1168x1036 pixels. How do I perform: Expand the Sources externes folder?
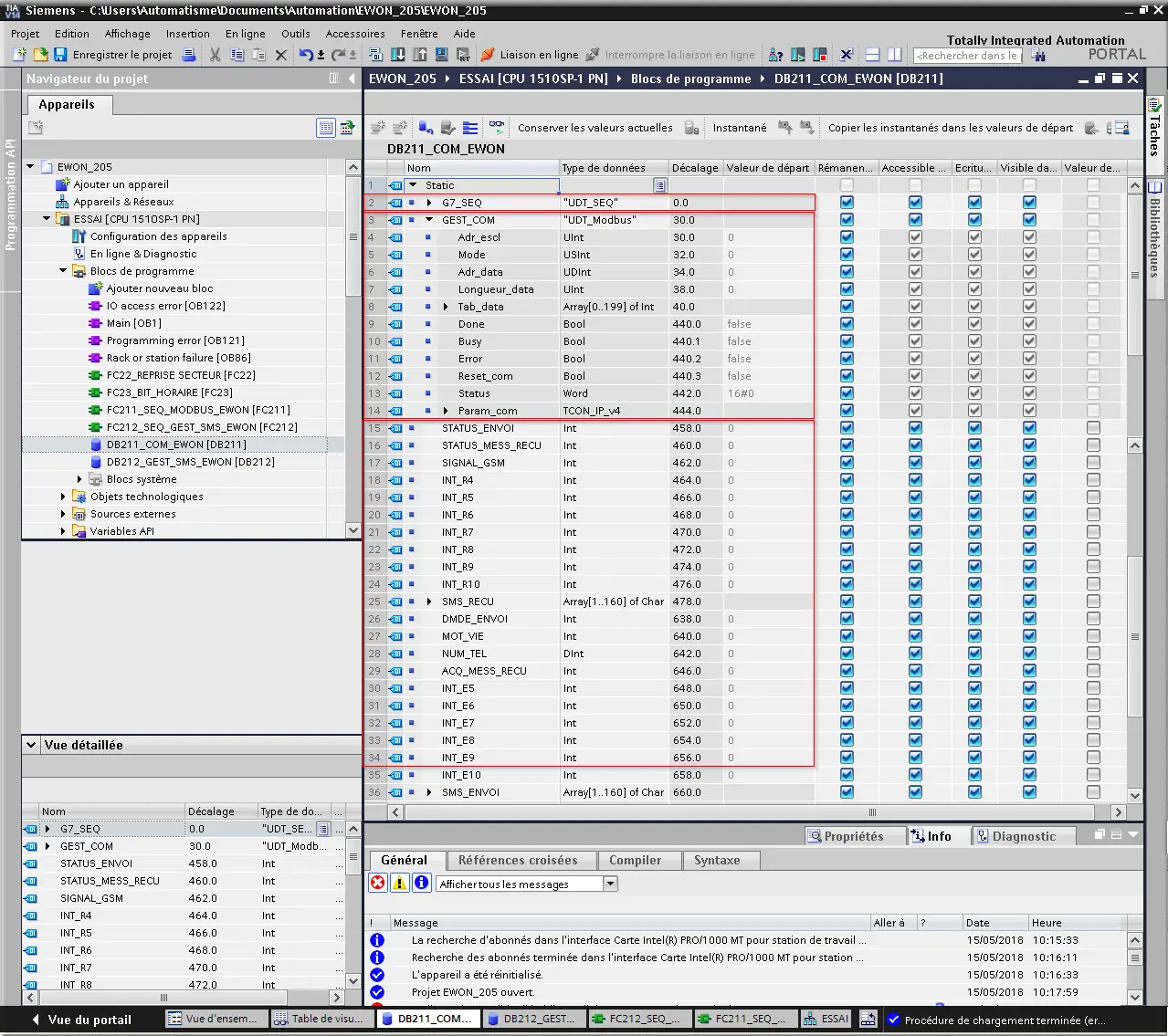63,514
